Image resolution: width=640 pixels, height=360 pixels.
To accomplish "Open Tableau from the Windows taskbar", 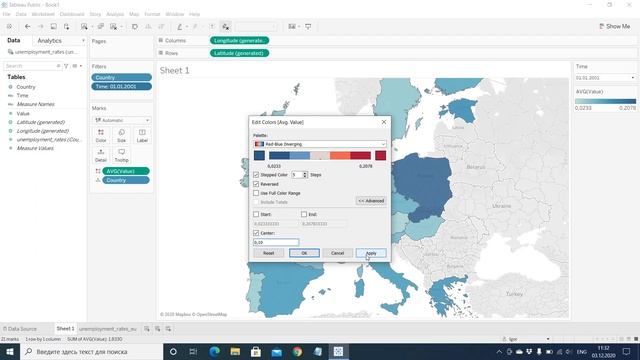I will (338, 351).
